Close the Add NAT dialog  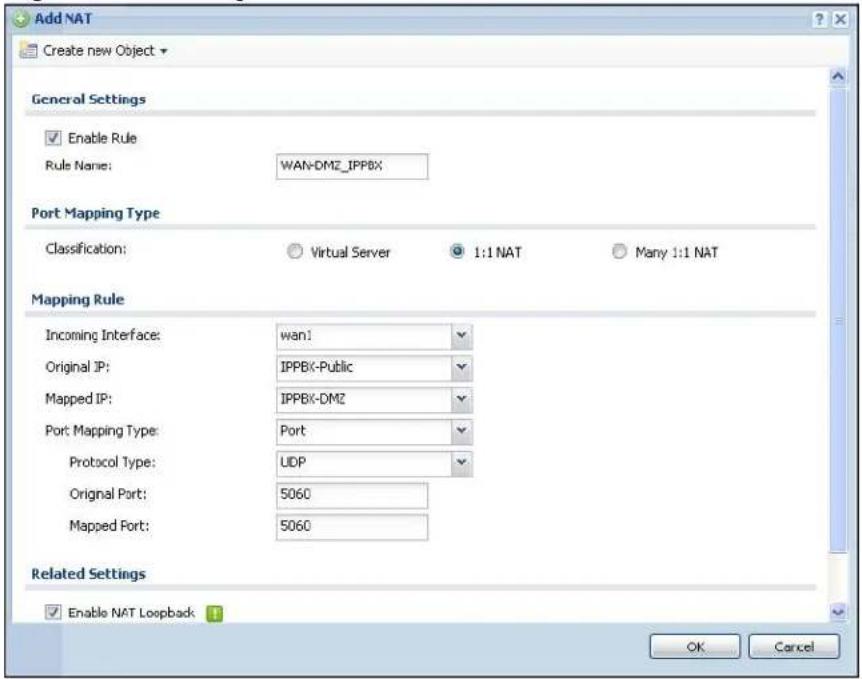pos(841,19)
